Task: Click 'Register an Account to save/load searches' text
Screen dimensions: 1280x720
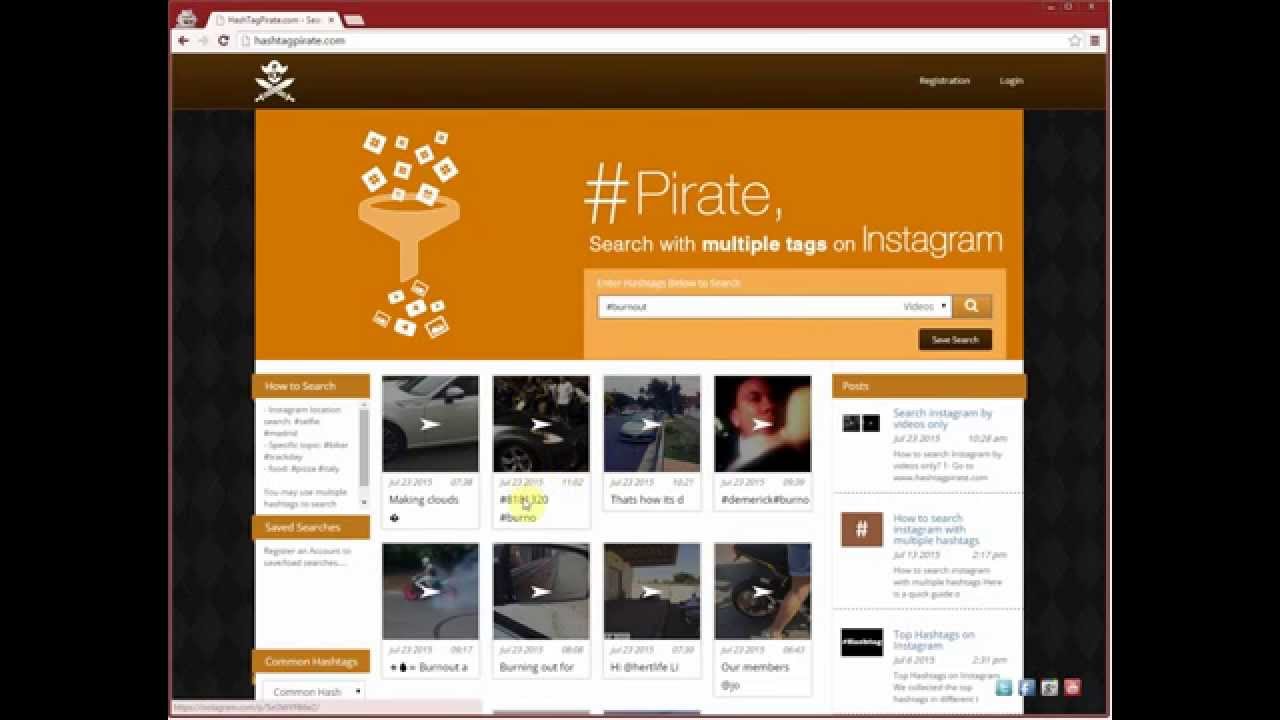Action: (307, 556)
